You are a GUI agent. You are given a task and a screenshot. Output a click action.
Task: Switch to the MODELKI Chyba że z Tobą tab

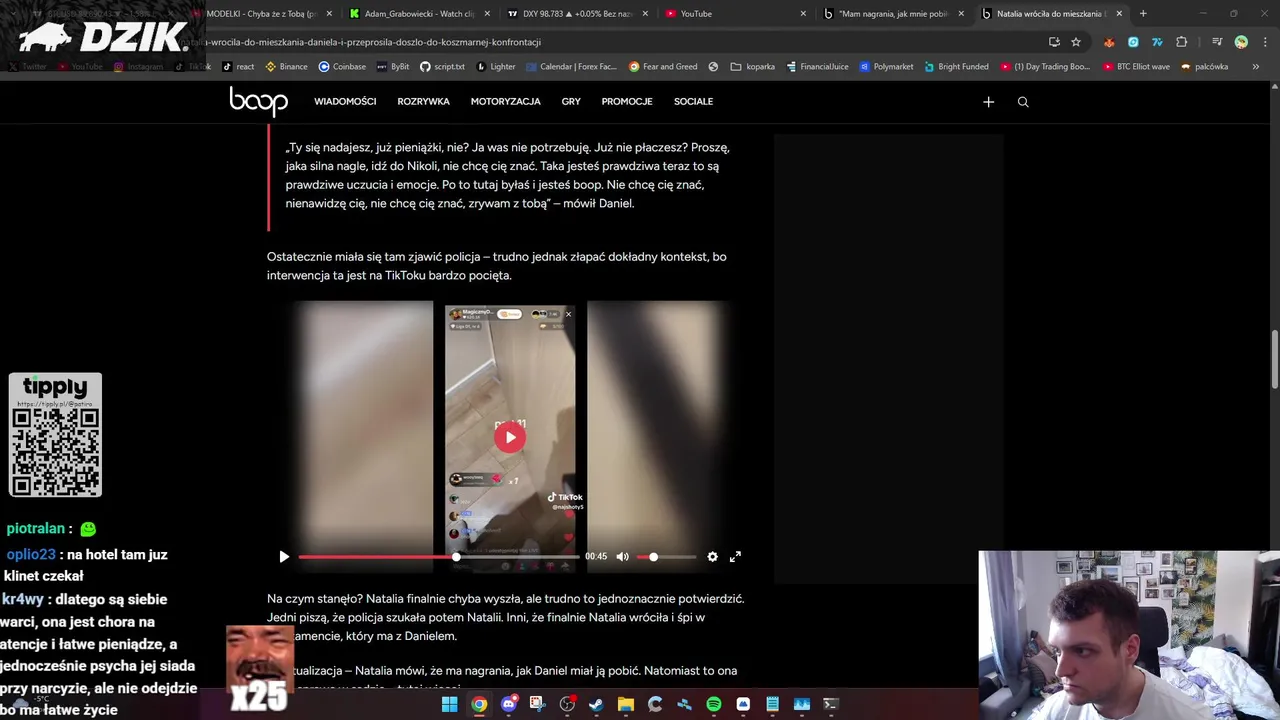(262, 14)
